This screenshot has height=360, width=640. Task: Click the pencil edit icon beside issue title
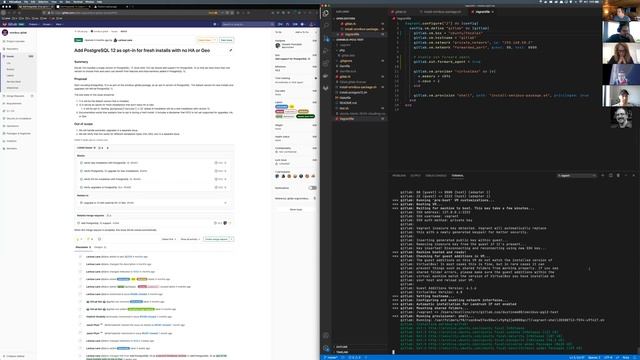coord(231,51)
